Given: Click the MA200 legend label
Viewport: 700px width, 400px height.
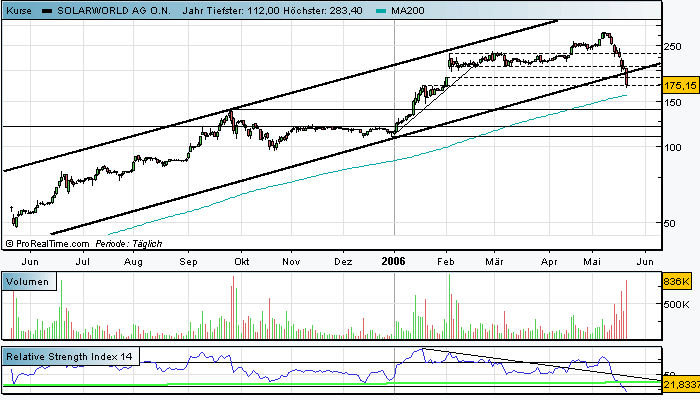Looking at the screenshot, I should 408,11.
